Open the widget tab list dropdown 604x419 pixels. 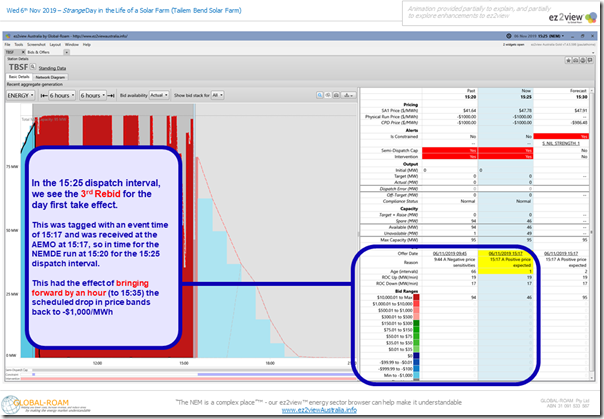67,52
